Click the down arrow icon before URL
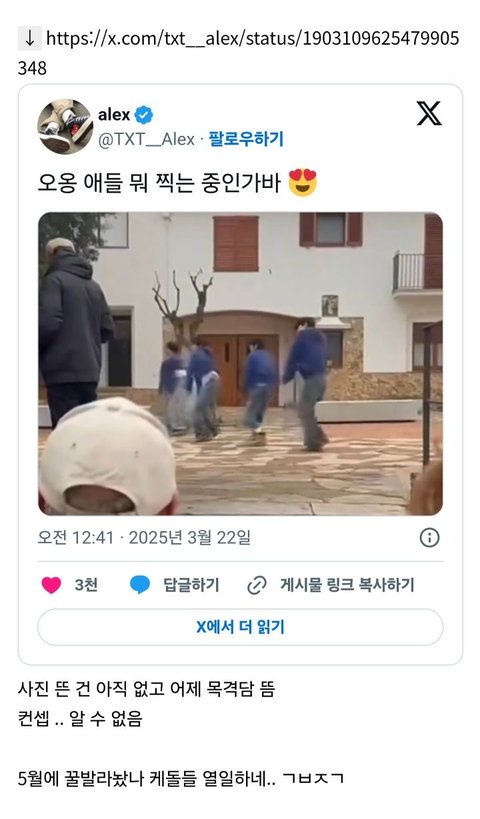 30,38
